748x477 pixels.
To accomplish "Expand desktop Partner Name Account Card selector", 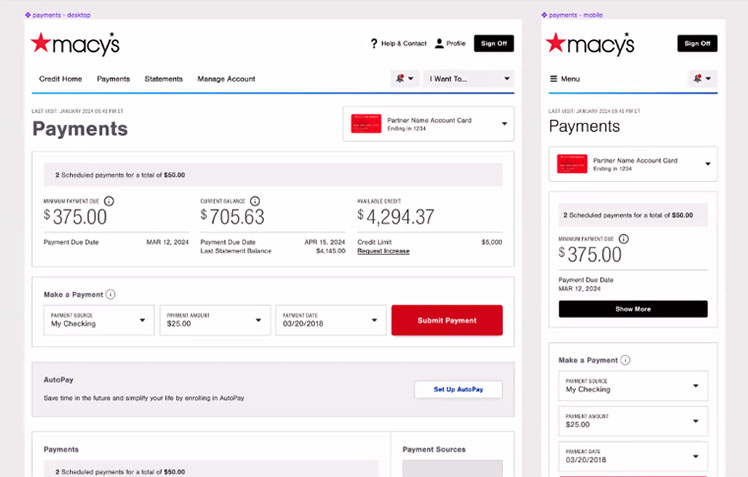I will point(428,124).
